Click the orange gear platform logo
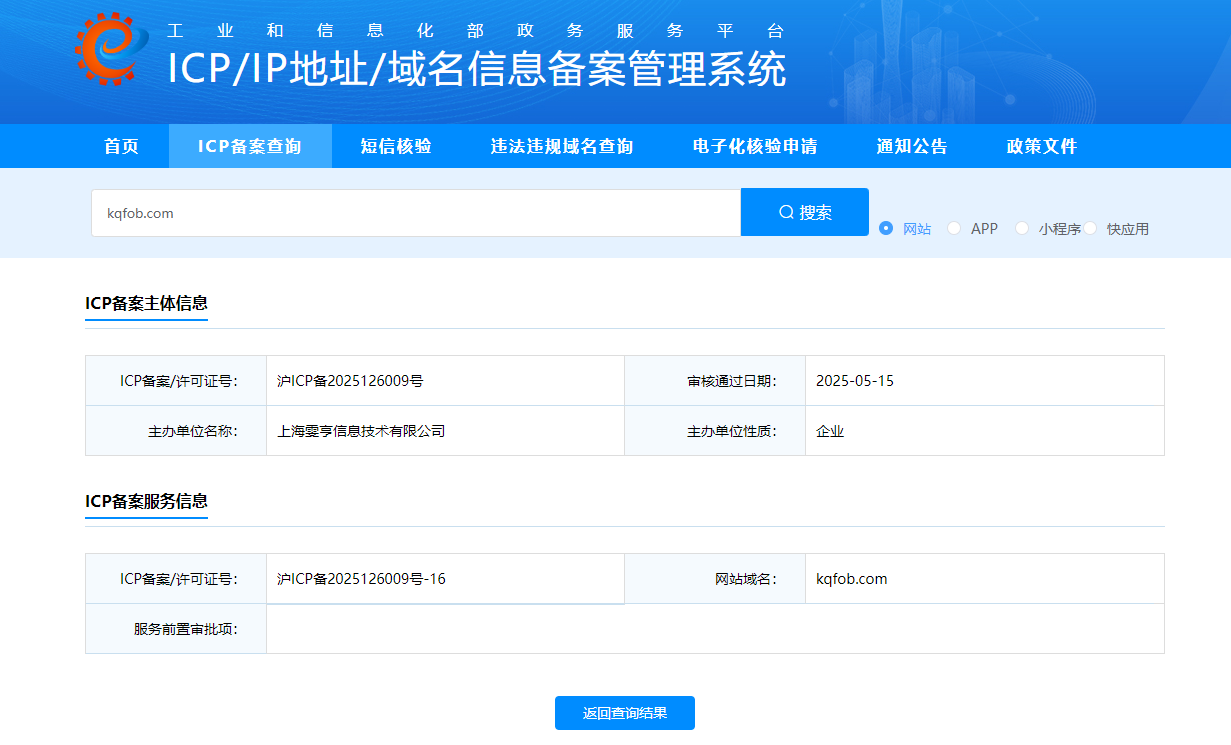 click(x=111, y=49)
